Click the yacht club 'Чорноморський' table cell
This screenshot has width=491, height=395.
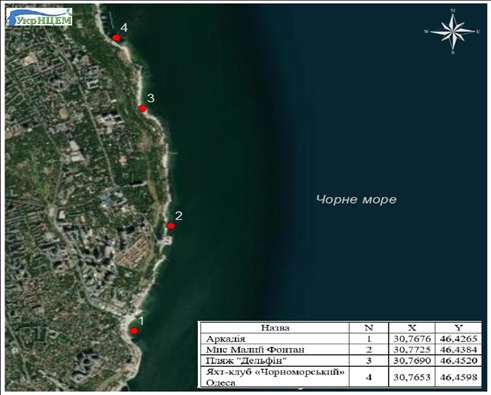click(275, 377)
